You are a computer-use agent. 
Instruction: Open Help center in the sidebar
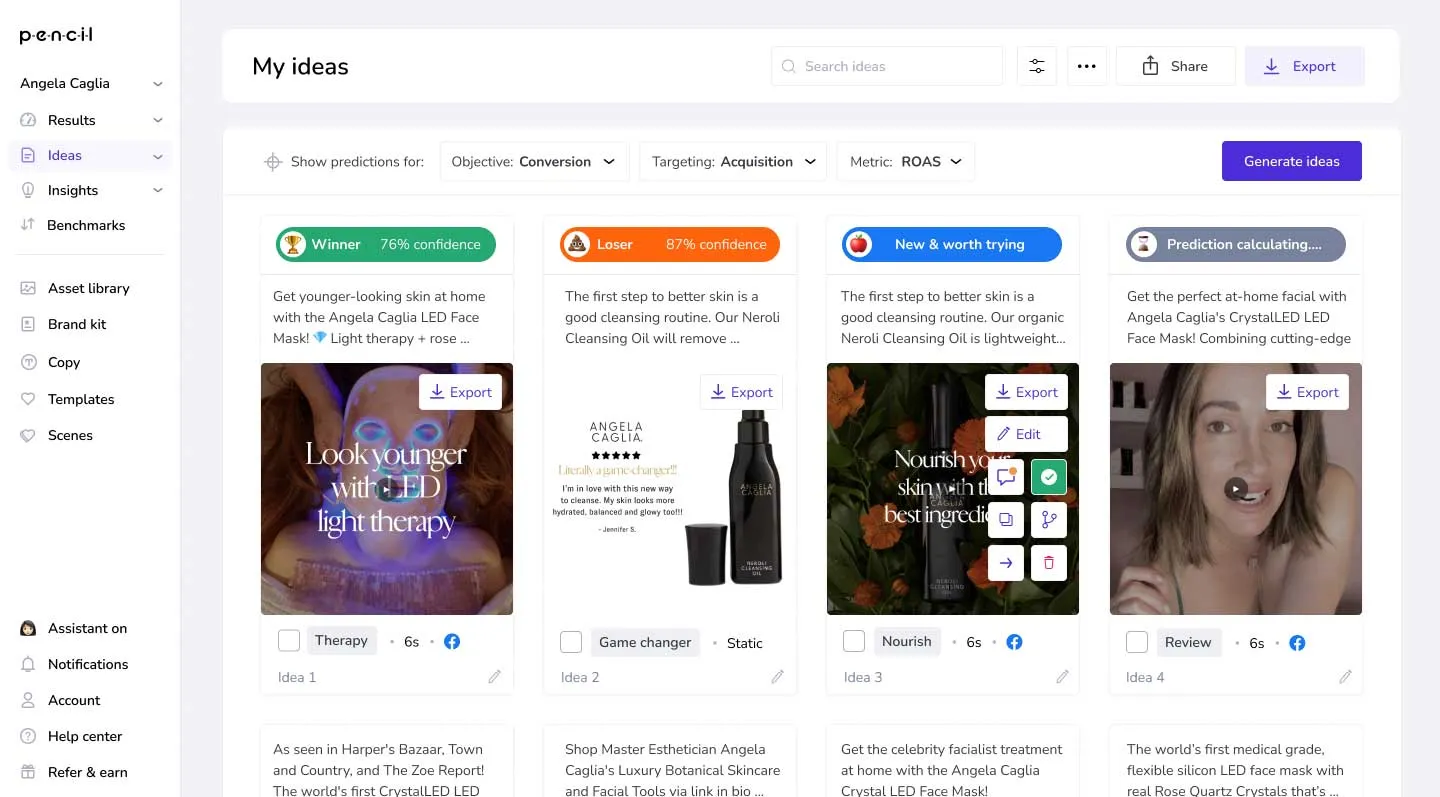85,736
